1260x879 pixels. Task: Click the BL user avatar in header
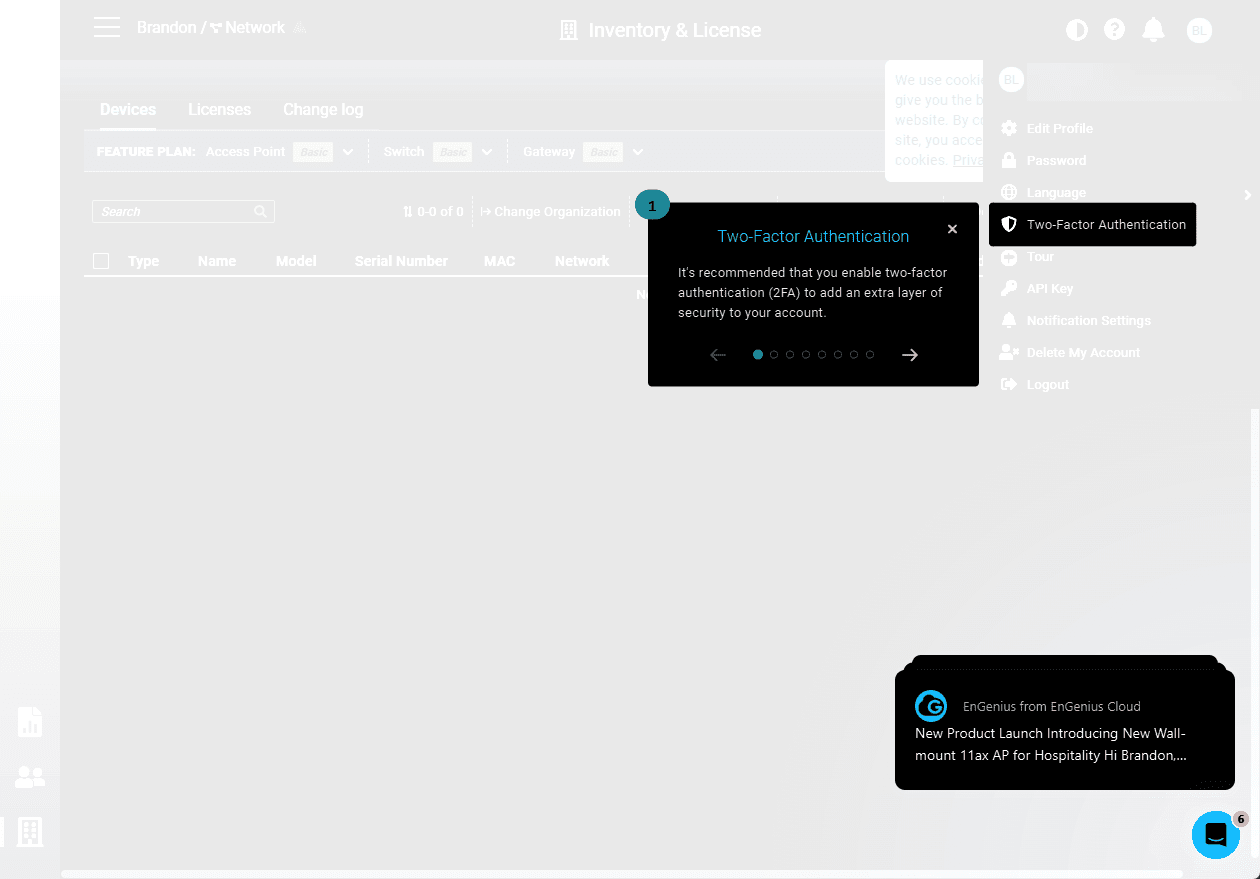point(1199,31)
